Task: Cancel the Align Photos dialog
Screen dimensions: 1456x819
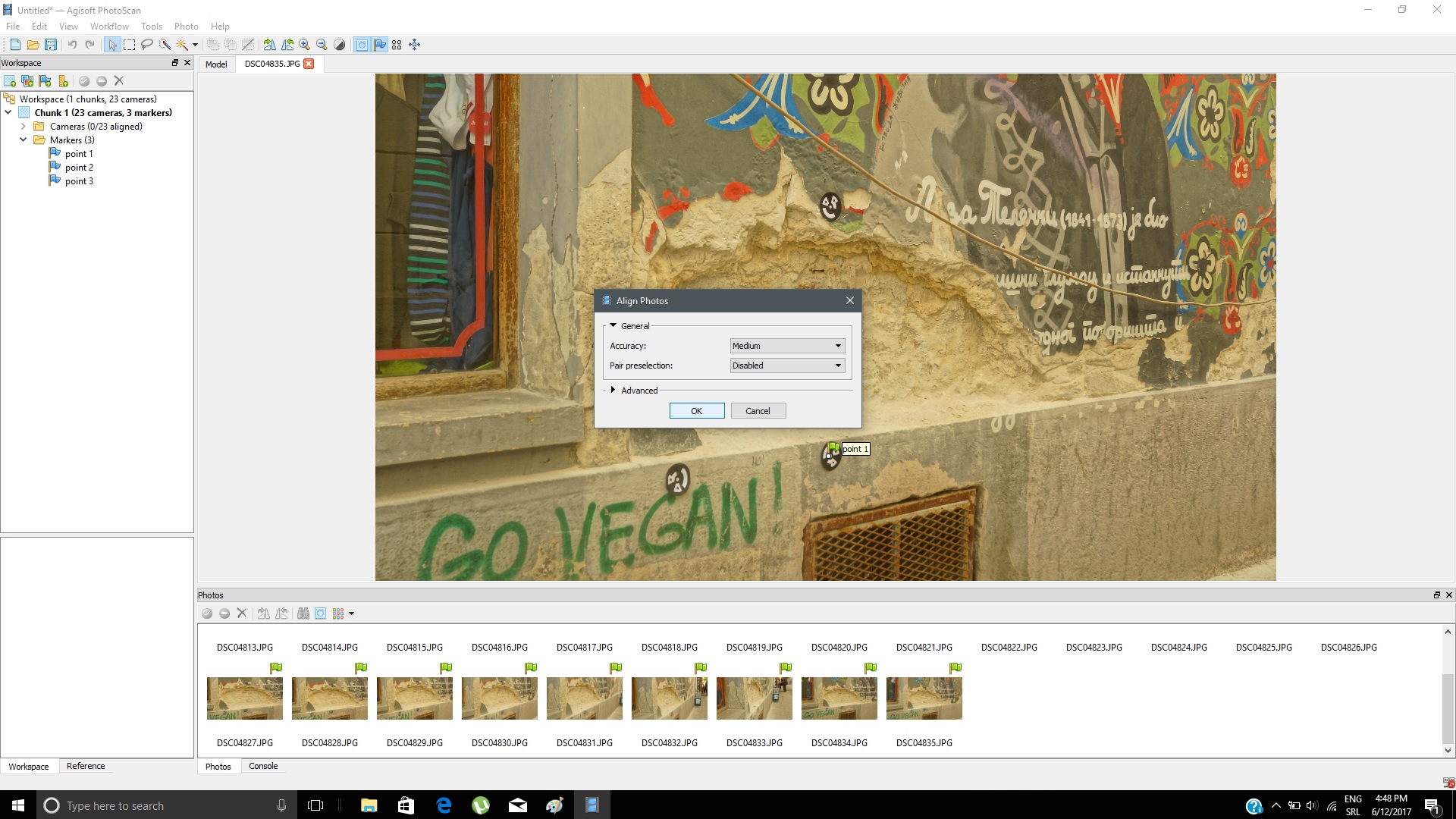Action: pos(758,411)
